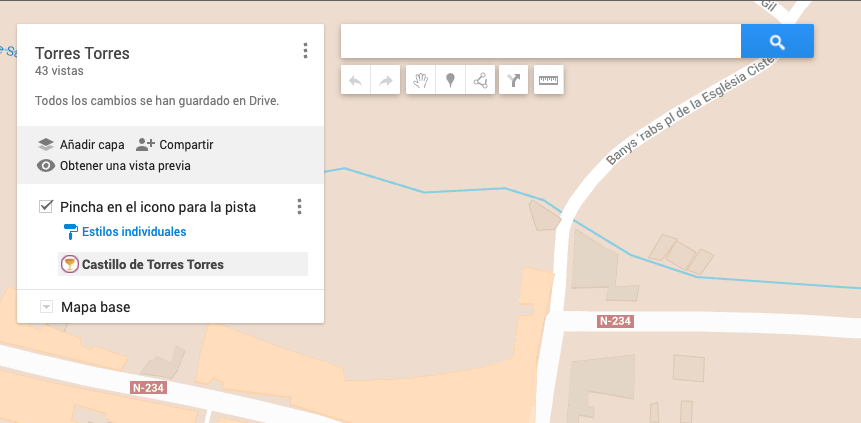Click inside the map search field

pos(541,41)
